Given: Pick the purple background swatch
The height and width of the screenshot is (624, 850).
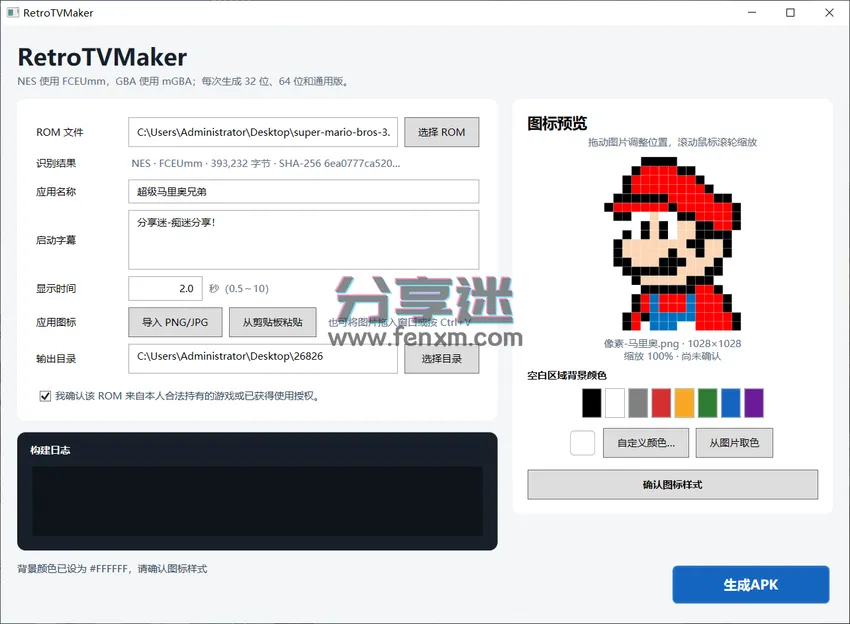Looking at the screenshot, I should tap(754, 403).
